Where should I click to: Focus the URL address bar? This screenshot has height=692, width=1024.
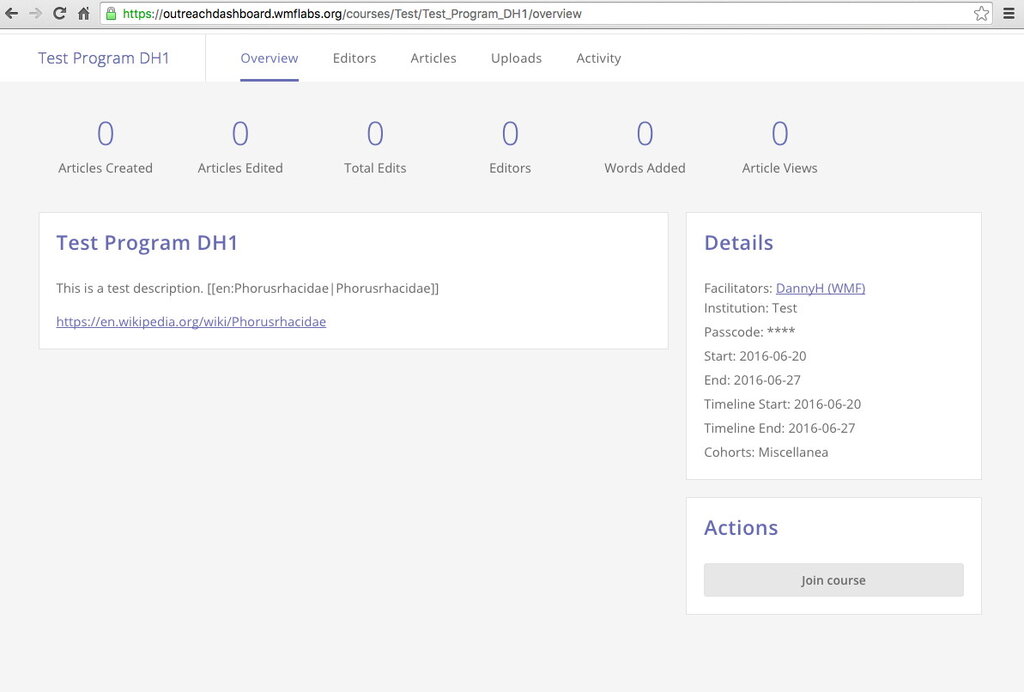(x=546, y=14)
